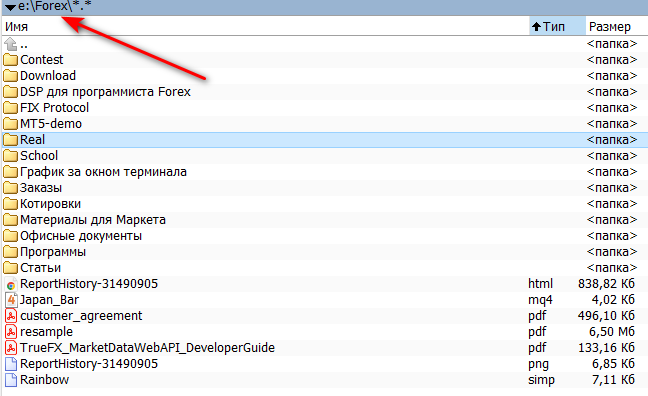Select the Contest folder icon
The image size is (648, 396).
[11, 60]
